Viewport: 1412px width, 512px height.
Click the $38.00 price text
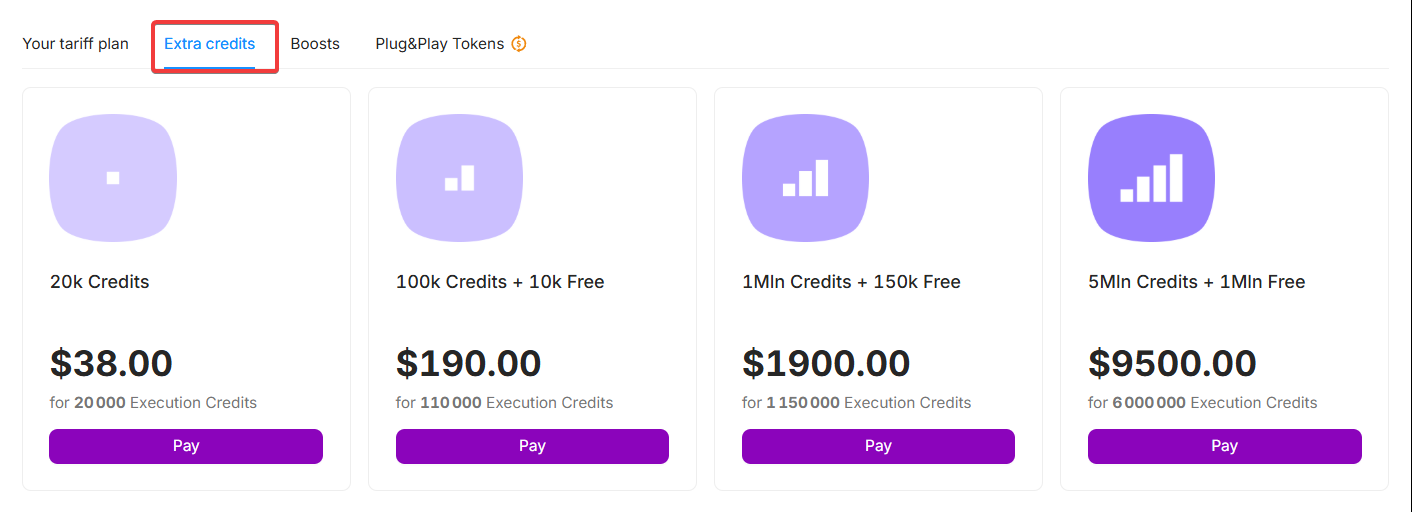[x=111, y=363]
